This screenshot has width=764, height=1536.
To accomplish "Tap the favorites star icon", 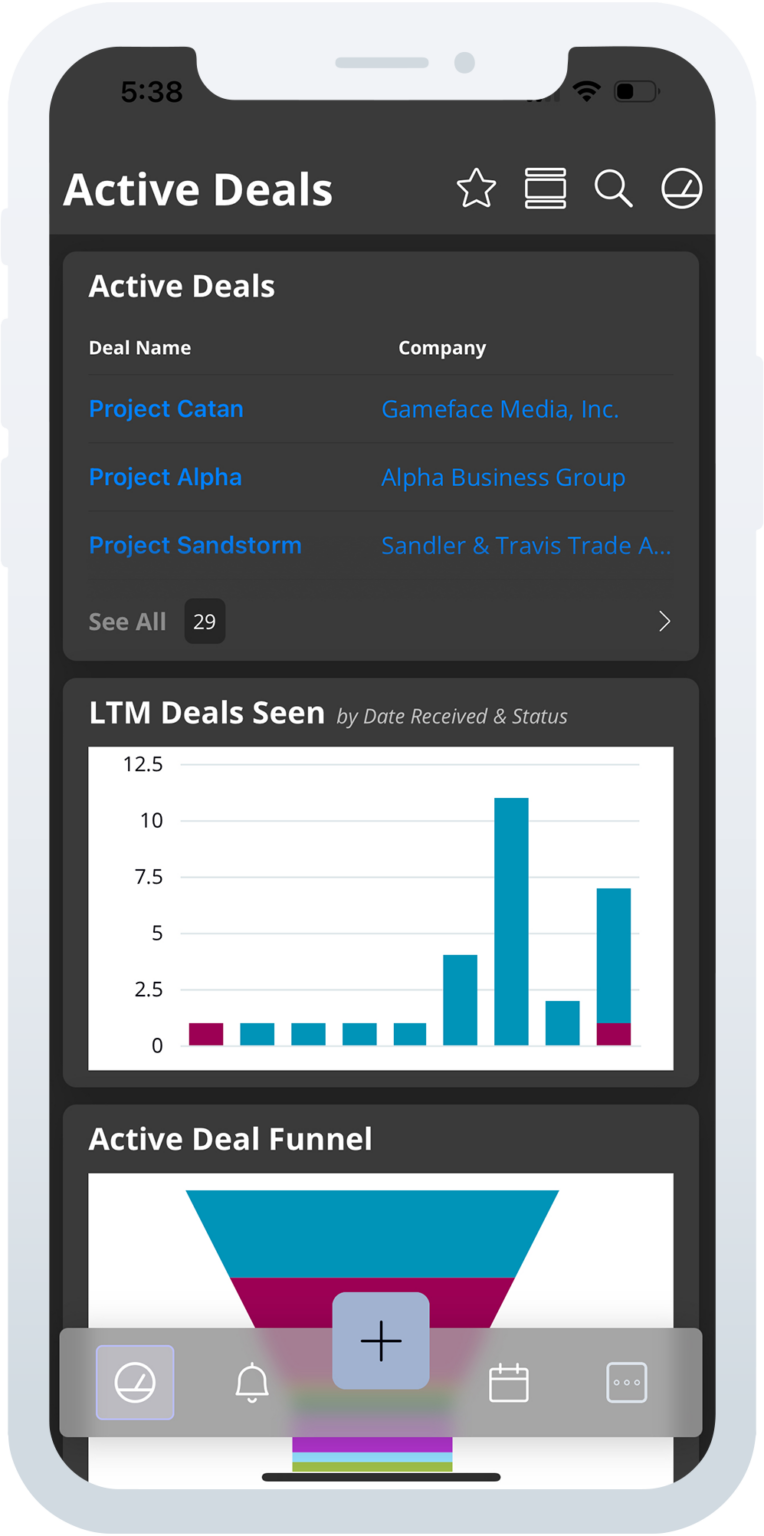I will [x=477, y=188].
